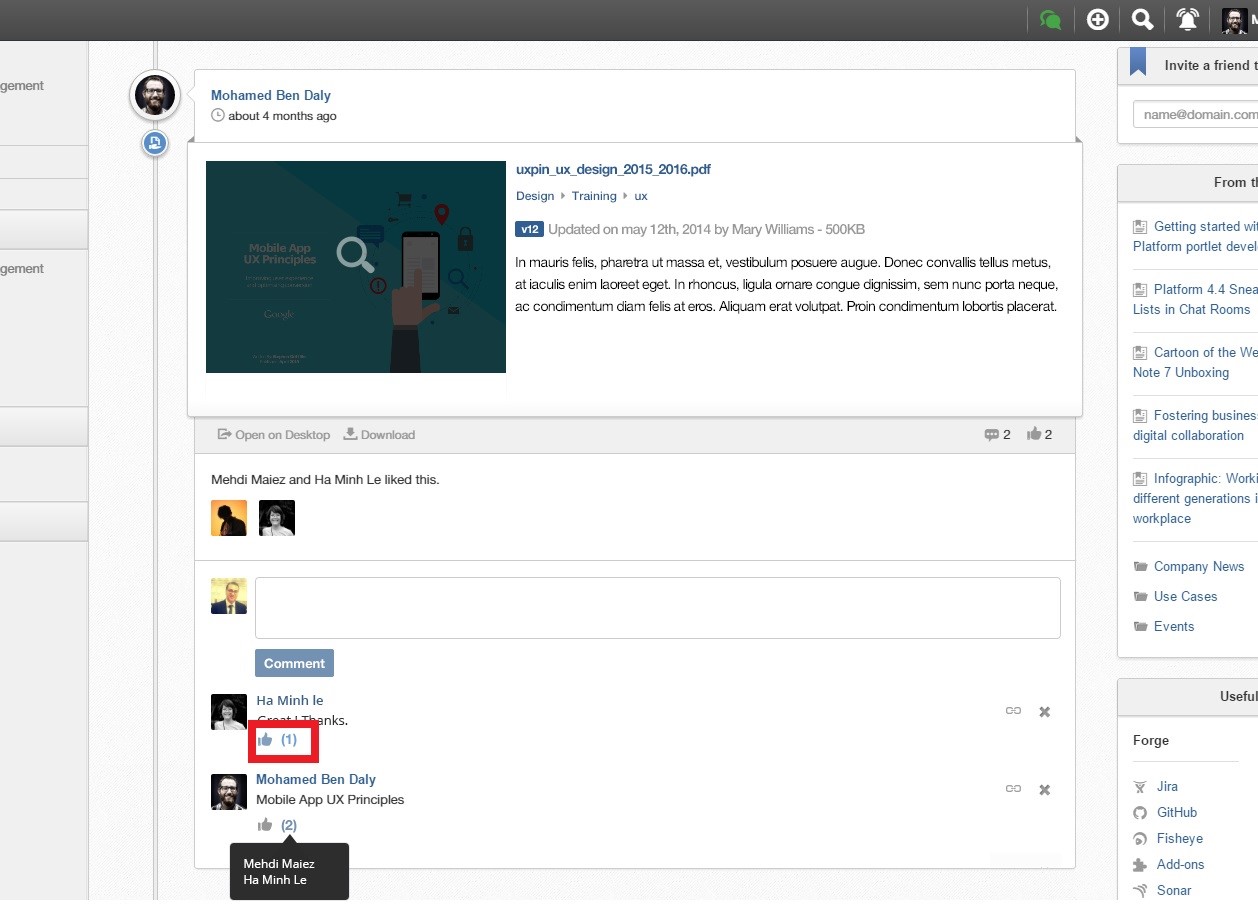Click the bookmark ribbon icon beside Invite a friend

(1138, 62)
